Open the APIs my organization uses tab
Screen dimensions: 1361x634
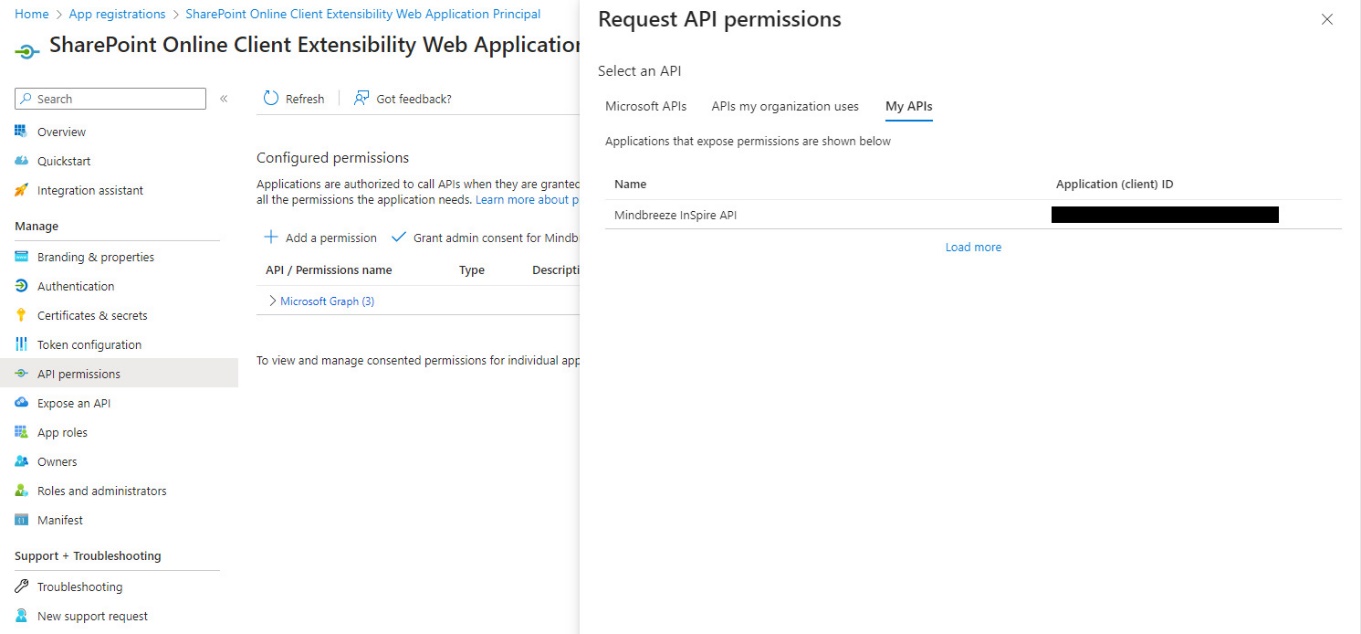pos(785,106)
